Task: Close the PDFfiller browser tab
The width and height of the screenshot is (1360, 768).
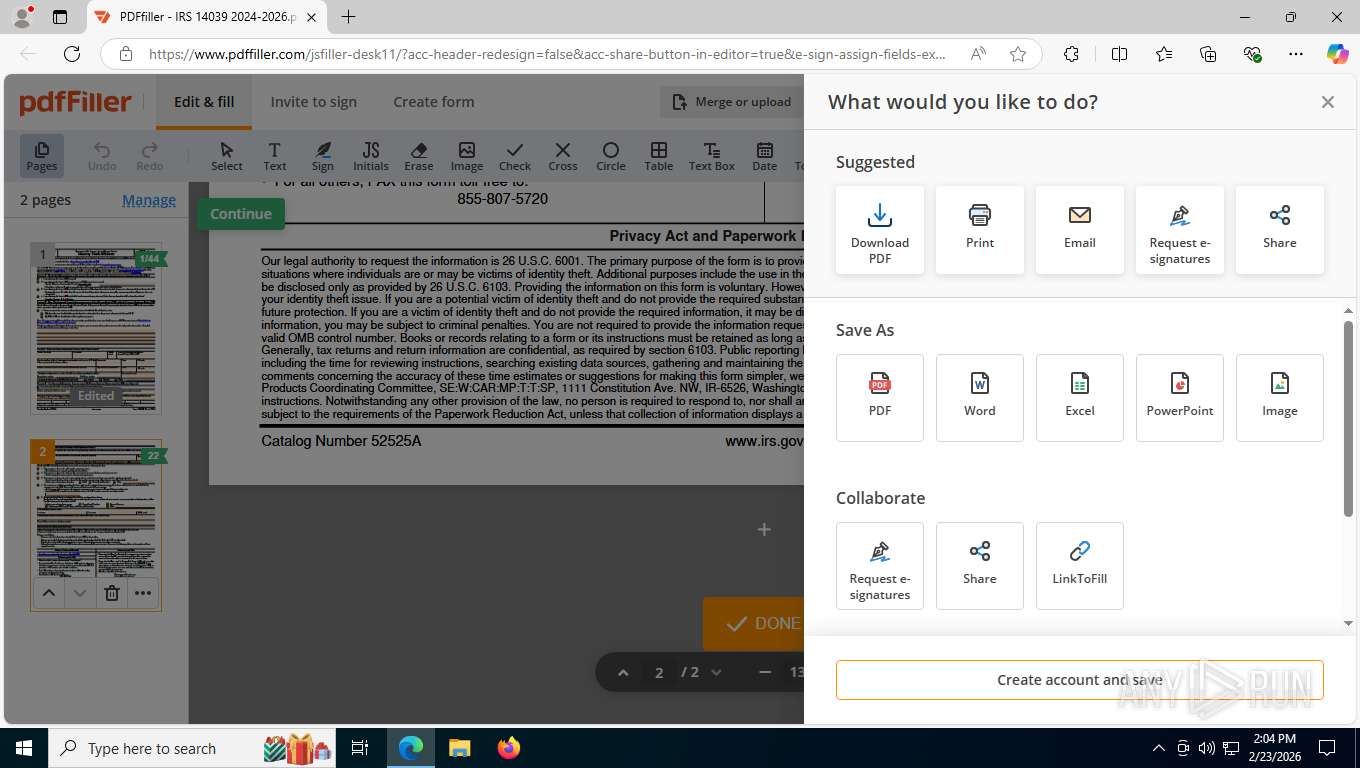Action: click(312, 17)
